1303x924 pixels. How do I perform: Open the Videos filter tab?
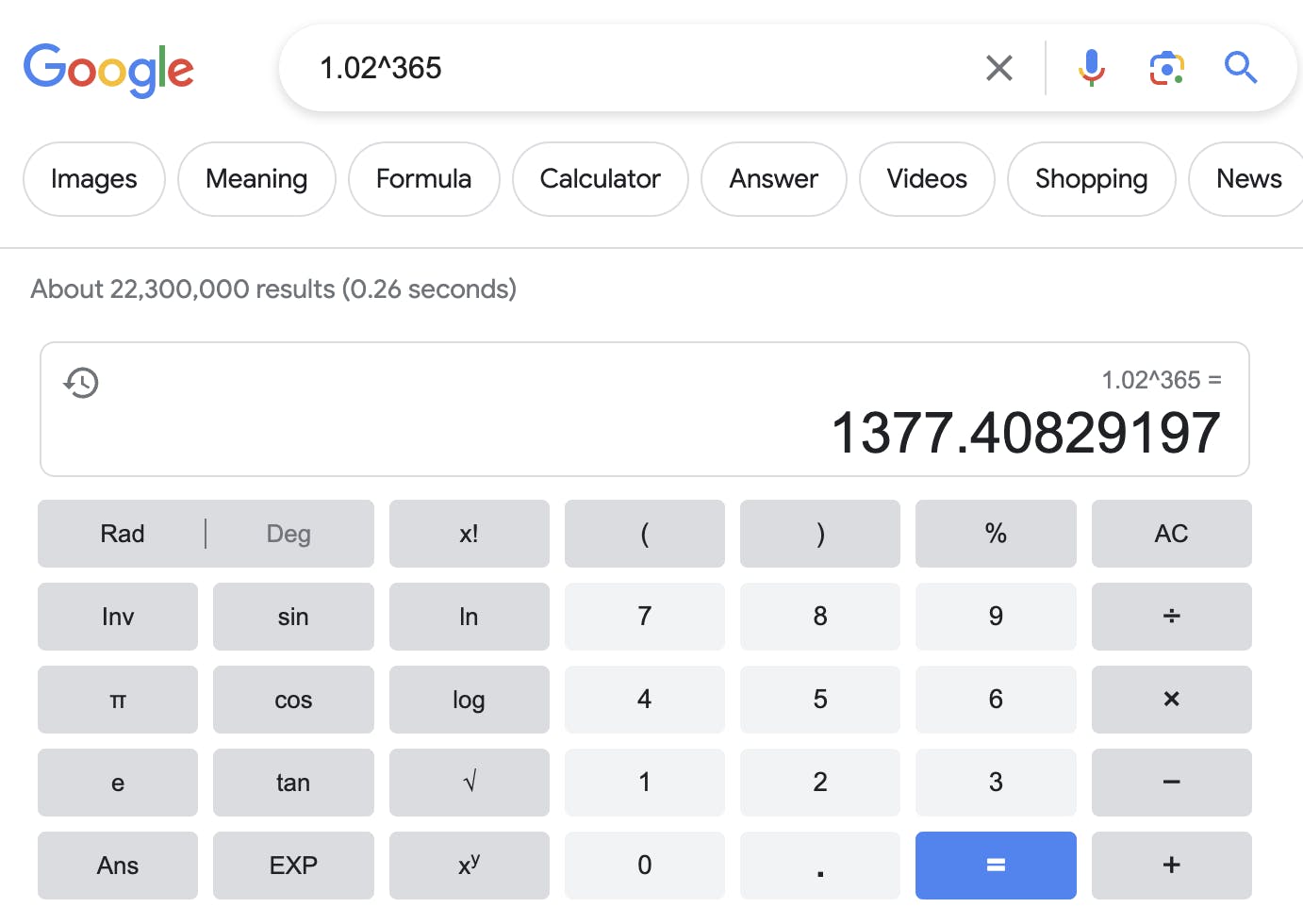click(x=927, y=179)
